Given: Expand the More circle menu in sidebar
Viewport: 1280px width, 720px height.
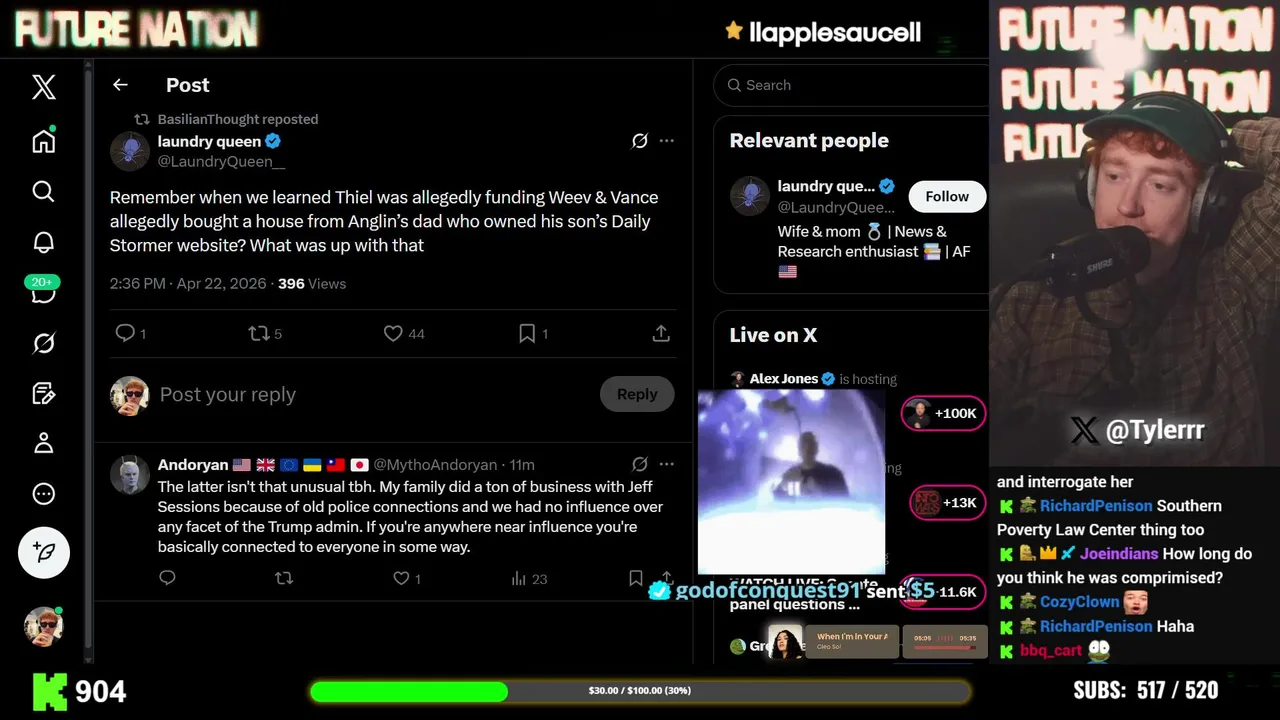Looking at the screenshot, I should (43, 493).
